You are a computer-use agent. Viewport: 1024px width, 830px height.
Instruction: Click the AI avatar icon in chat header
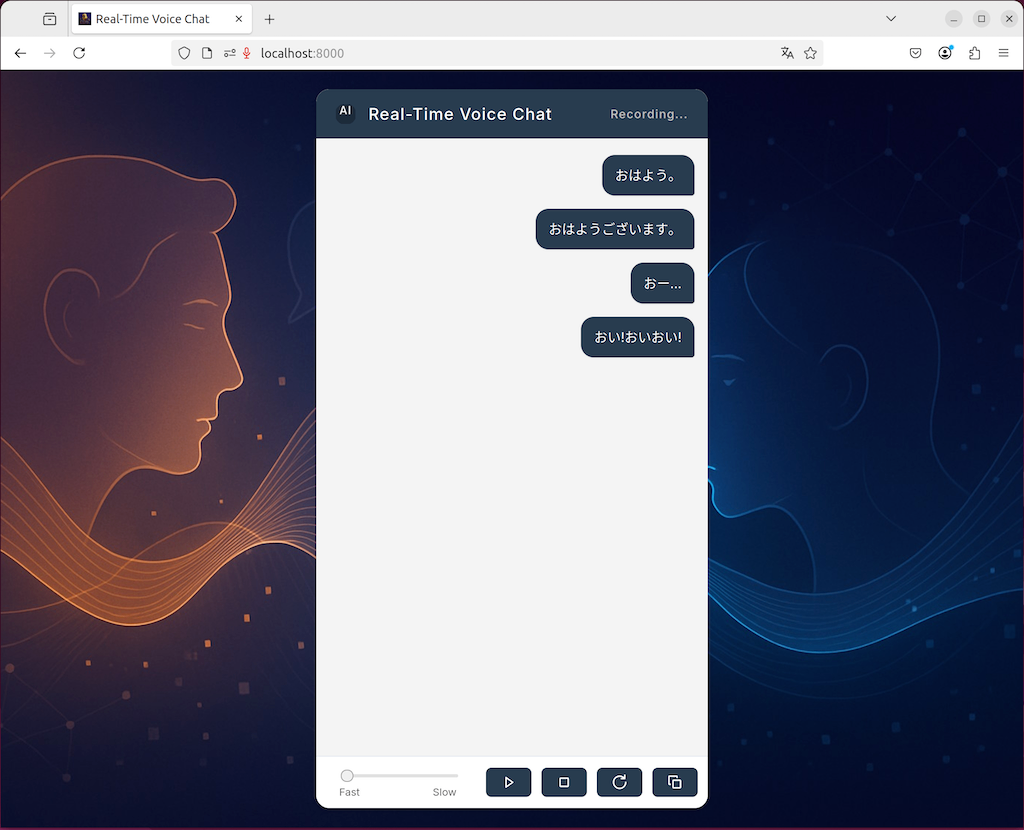345,113
